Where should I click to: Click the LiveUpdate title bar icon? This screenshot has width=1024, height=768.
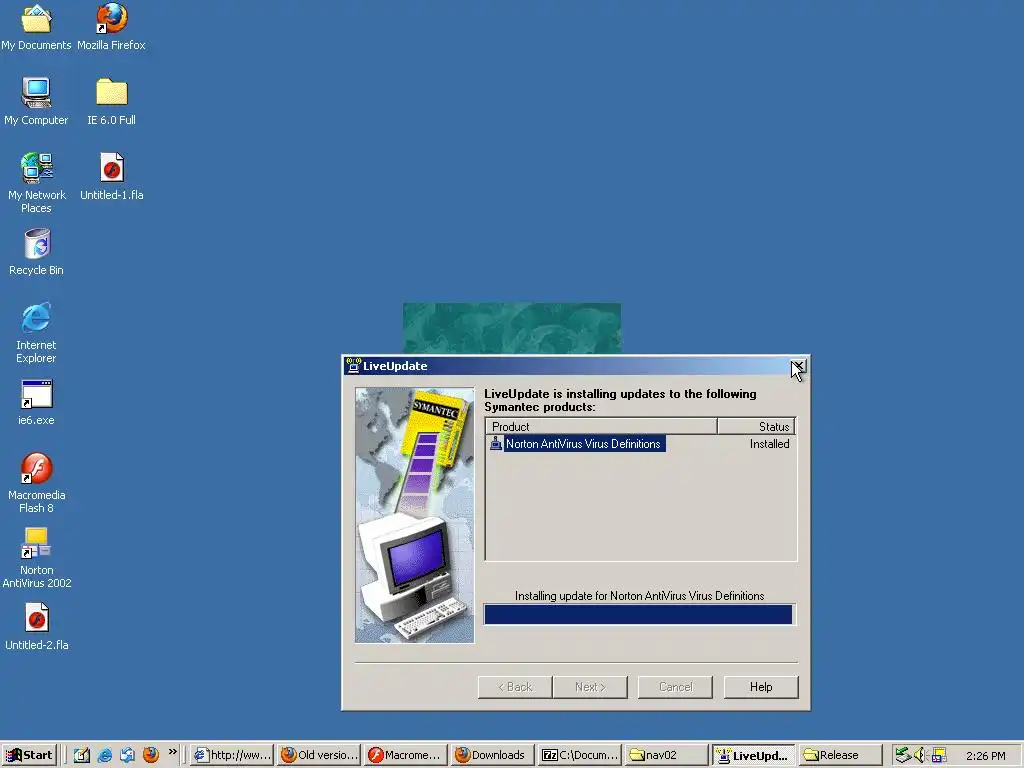(x=353, y=366)
